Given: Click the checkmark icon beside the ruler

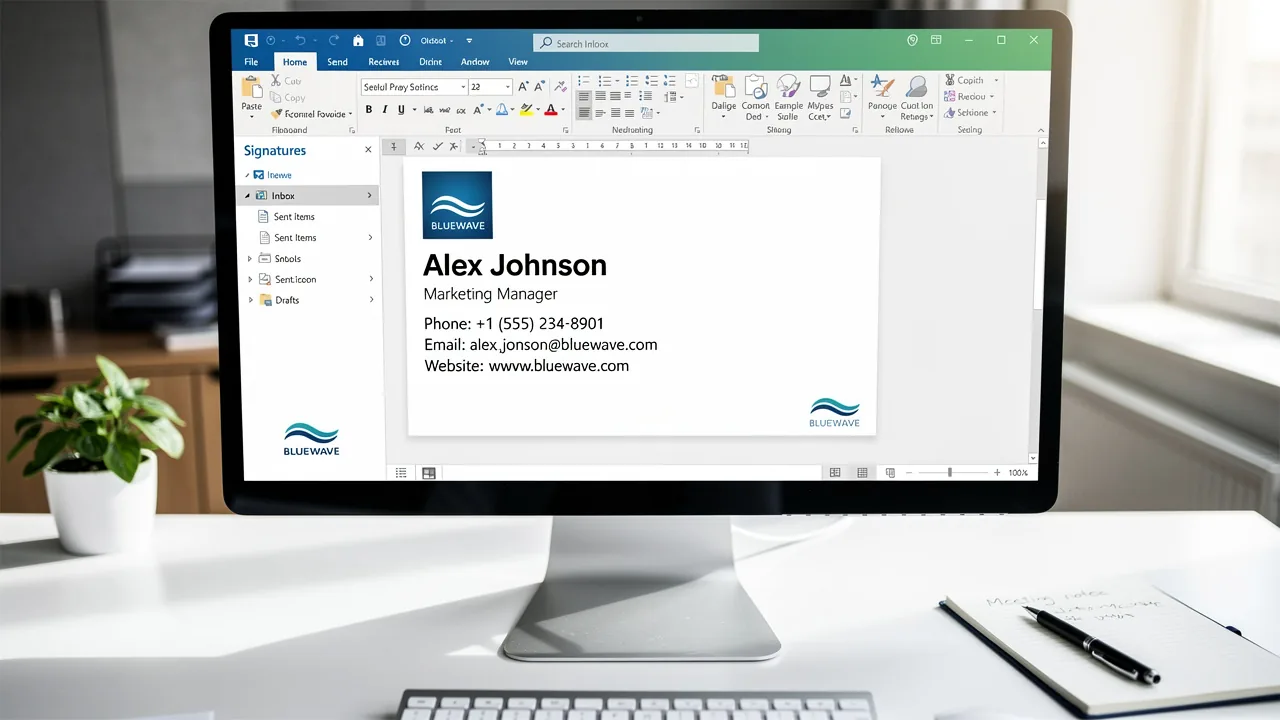Looking at the screenshot, I should point(437,146).
